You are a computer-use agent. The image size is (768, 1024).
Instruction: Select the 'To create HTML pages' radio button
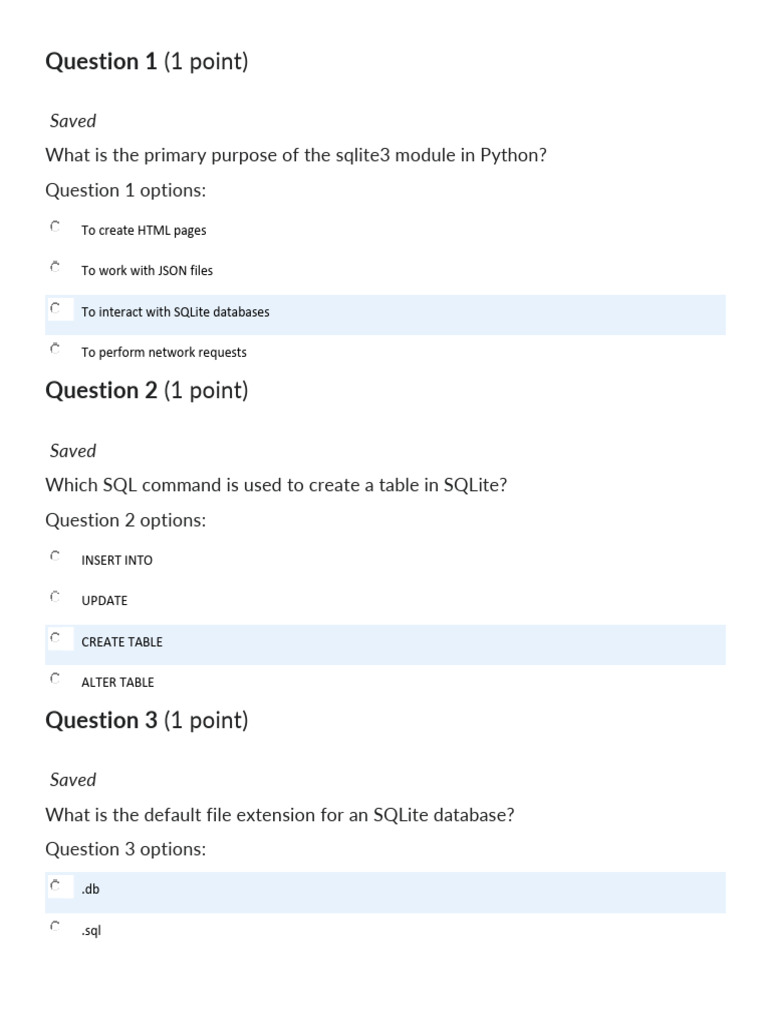(x=55, y=227)
